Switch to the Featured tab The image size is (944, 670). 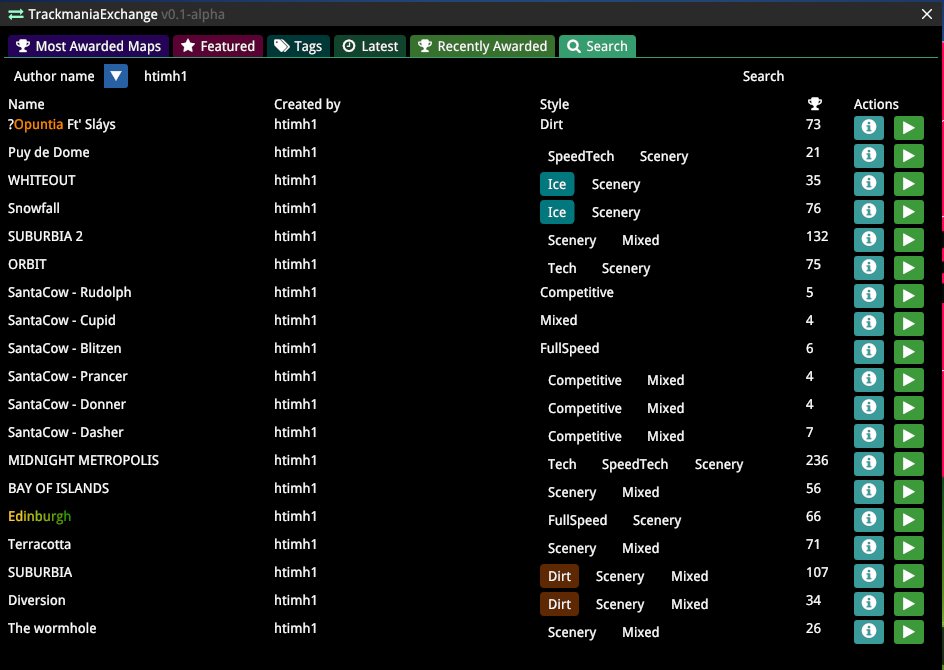coord(218,46)
